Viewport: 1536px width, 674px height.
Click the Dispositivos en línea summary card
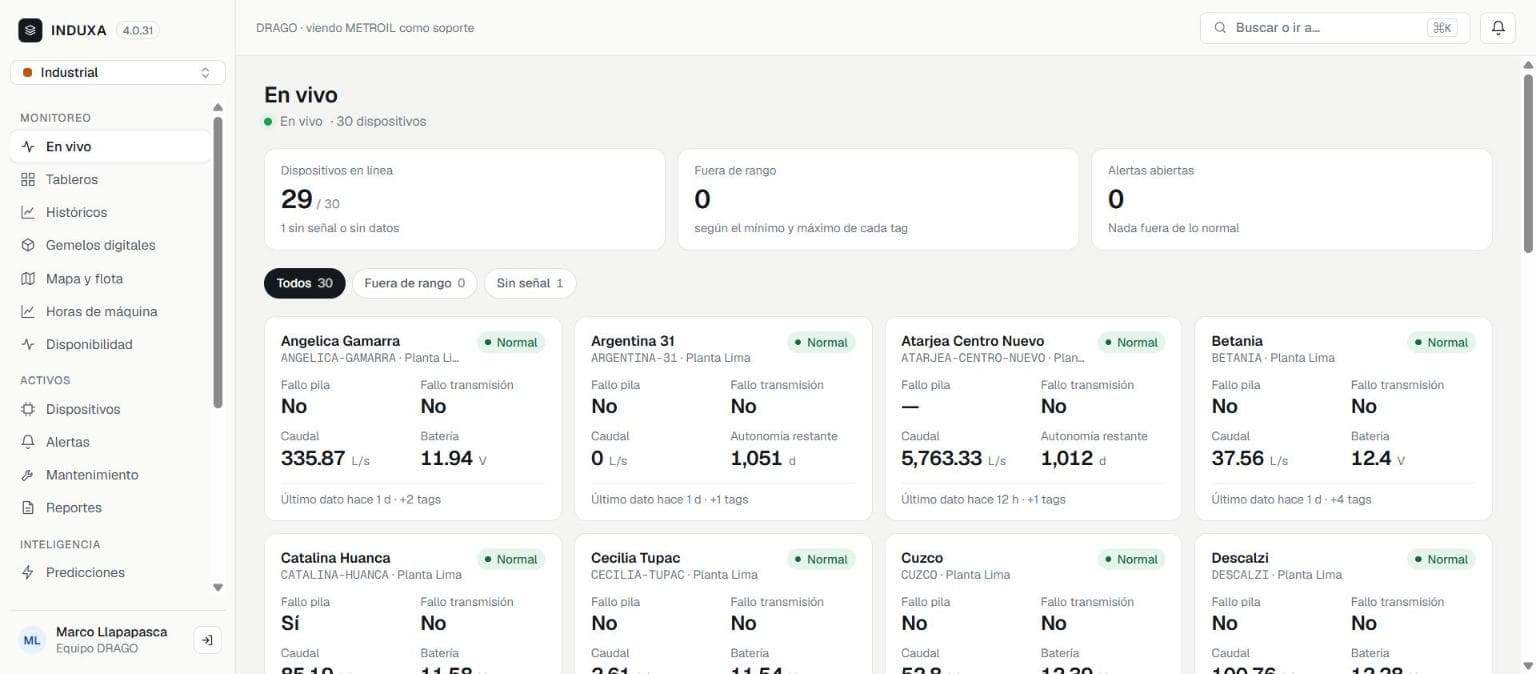tap(465, 199)
